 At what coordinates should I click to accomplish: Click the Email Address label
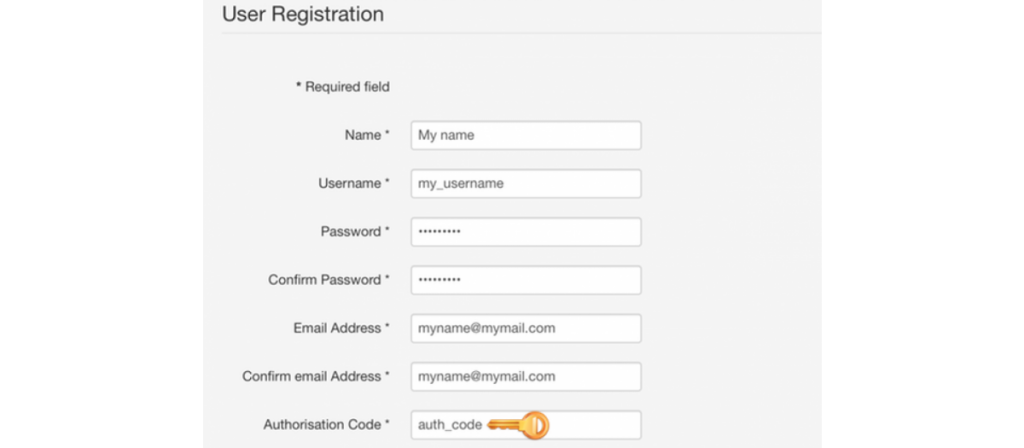(337, 328)
